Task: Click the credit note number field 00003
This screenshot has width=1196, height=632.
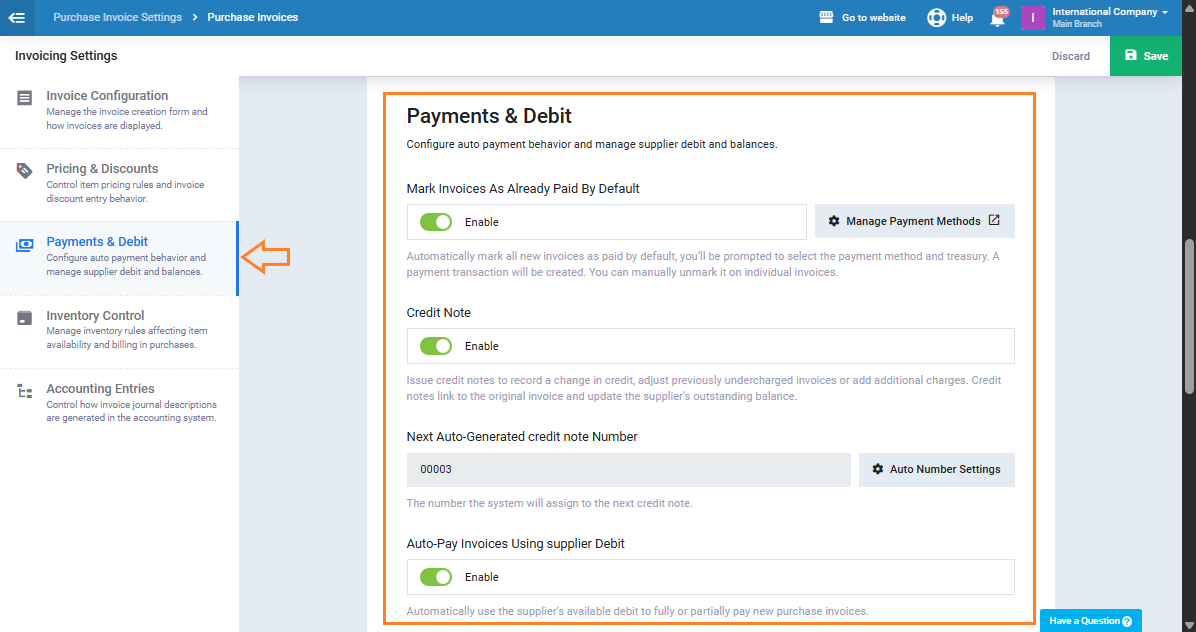Action: tap(629, 470)
